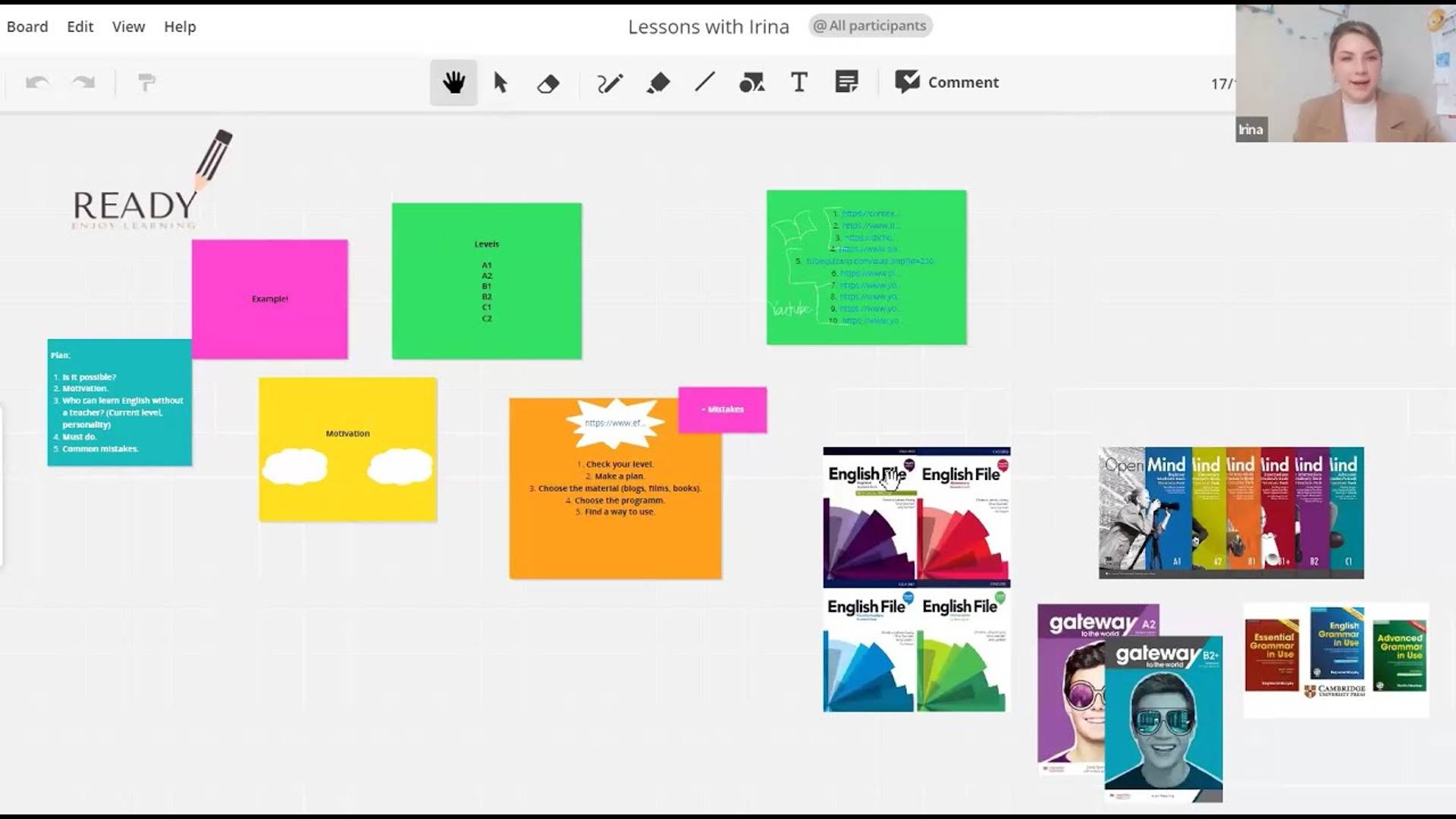
Task: Select the Hand pan tool
Action: click(453, 83)
